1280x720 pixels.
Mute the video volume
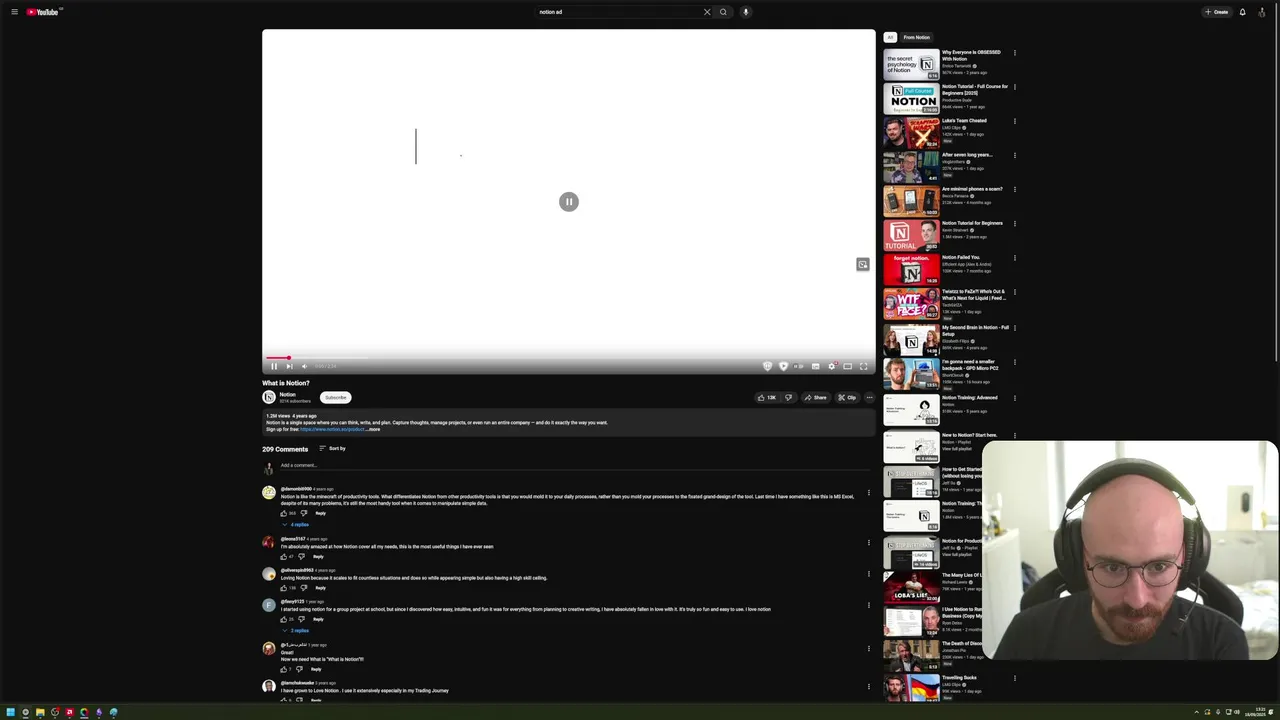point(305,366)
